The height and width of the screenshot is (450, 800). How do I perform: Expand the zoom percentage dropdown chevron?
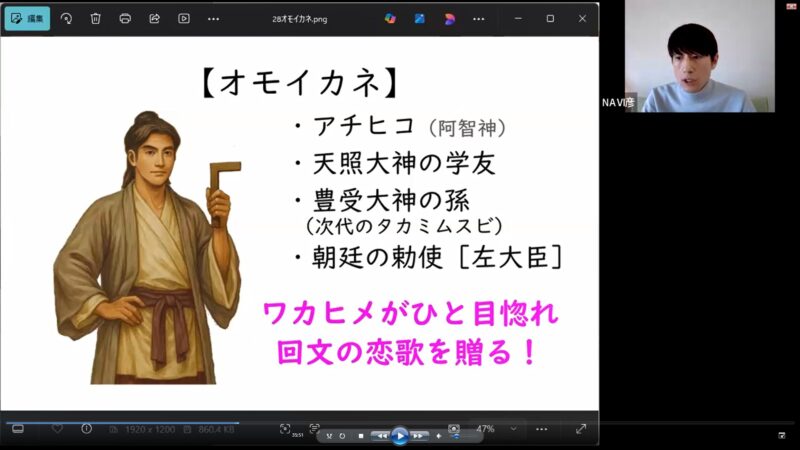pos(513,429)
